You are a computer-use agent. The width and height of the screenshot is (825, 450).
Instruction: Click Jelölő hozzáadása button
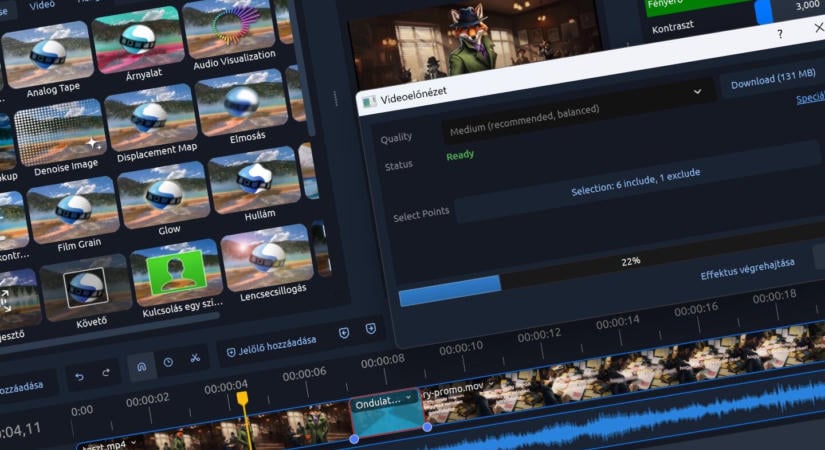tap(271, 346)
